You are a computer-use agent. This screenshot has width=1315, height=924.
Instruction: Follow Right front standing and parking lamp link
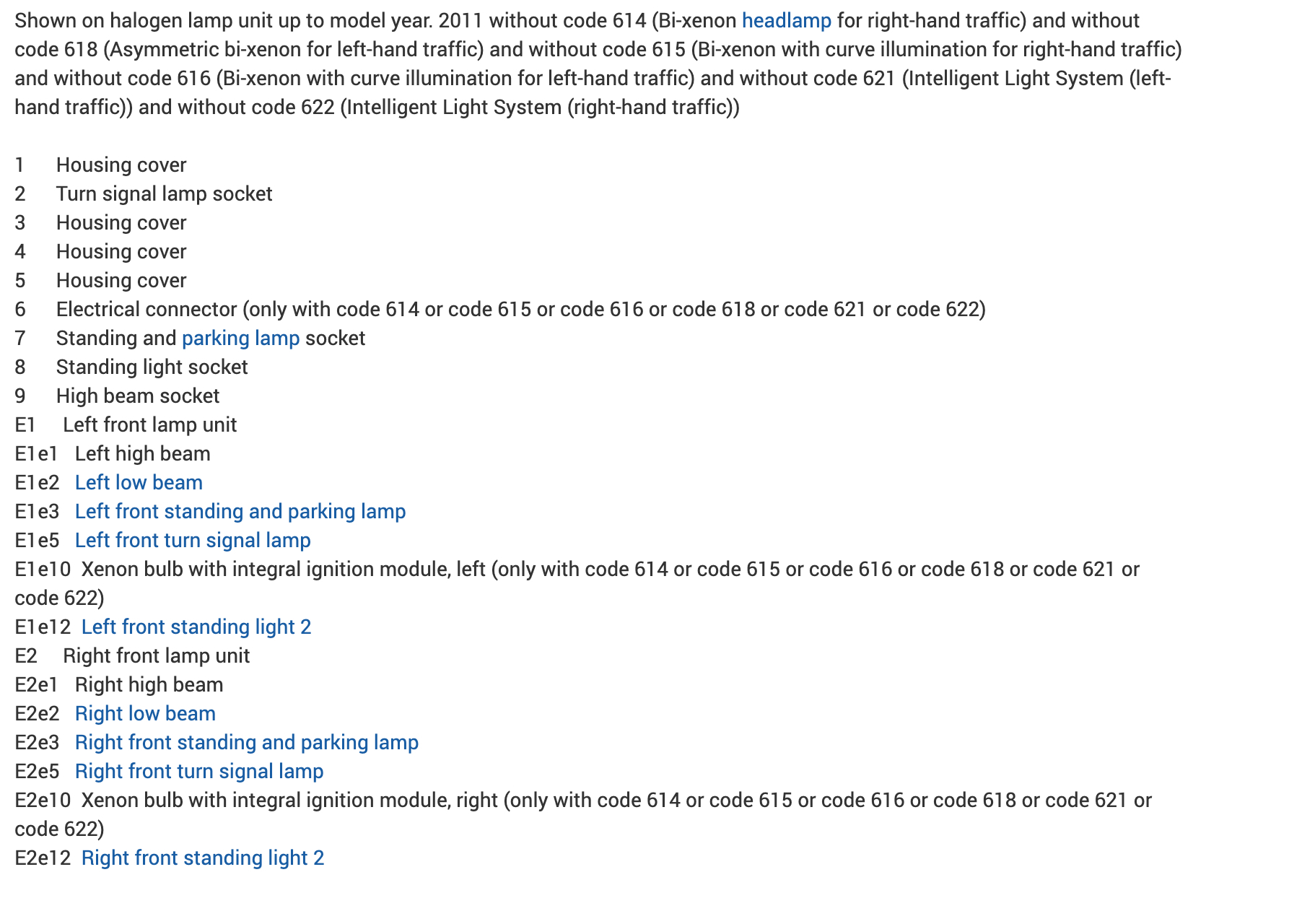coord(247,742)
